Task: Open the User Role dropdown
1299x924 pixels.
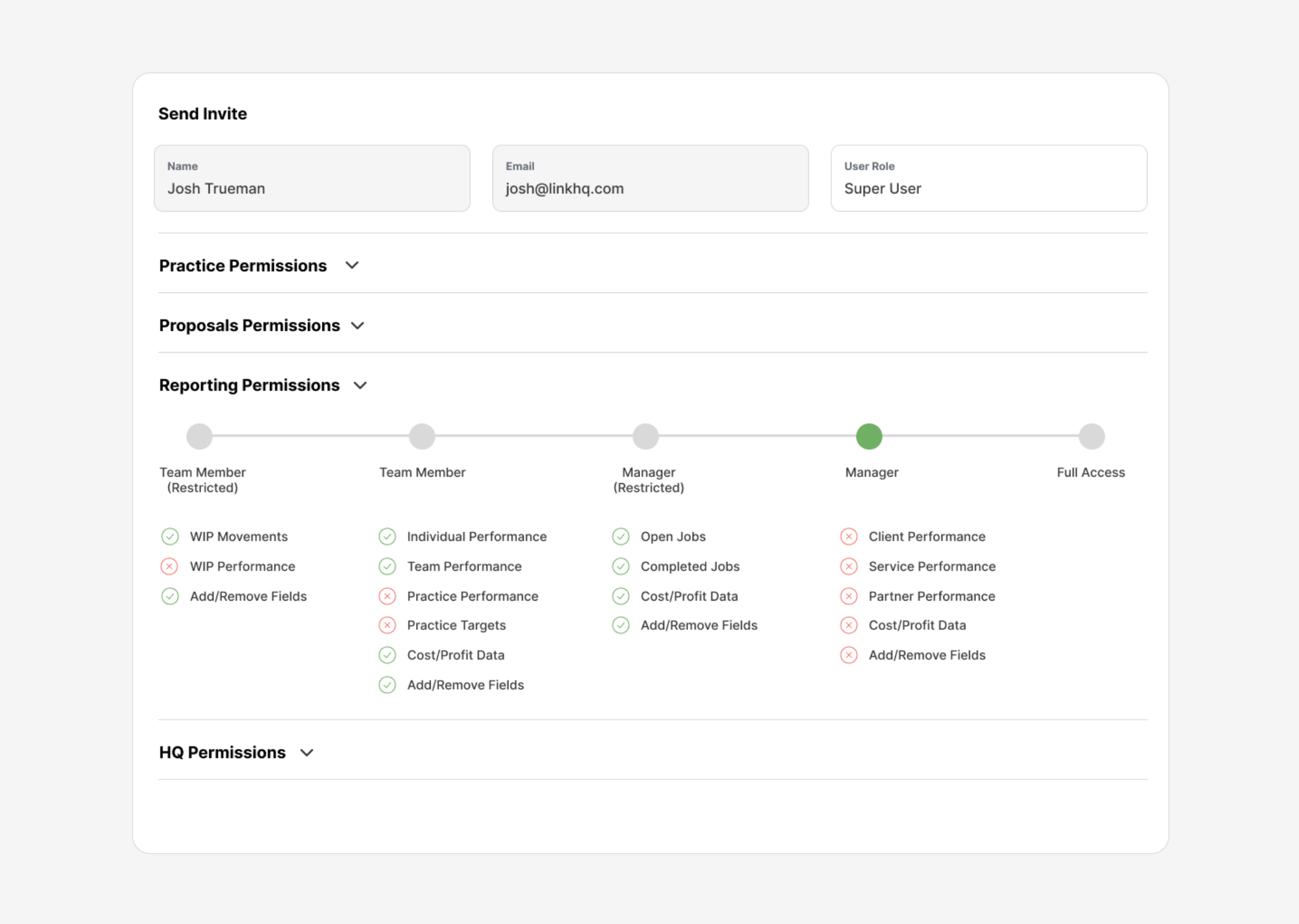Action: 989,178
